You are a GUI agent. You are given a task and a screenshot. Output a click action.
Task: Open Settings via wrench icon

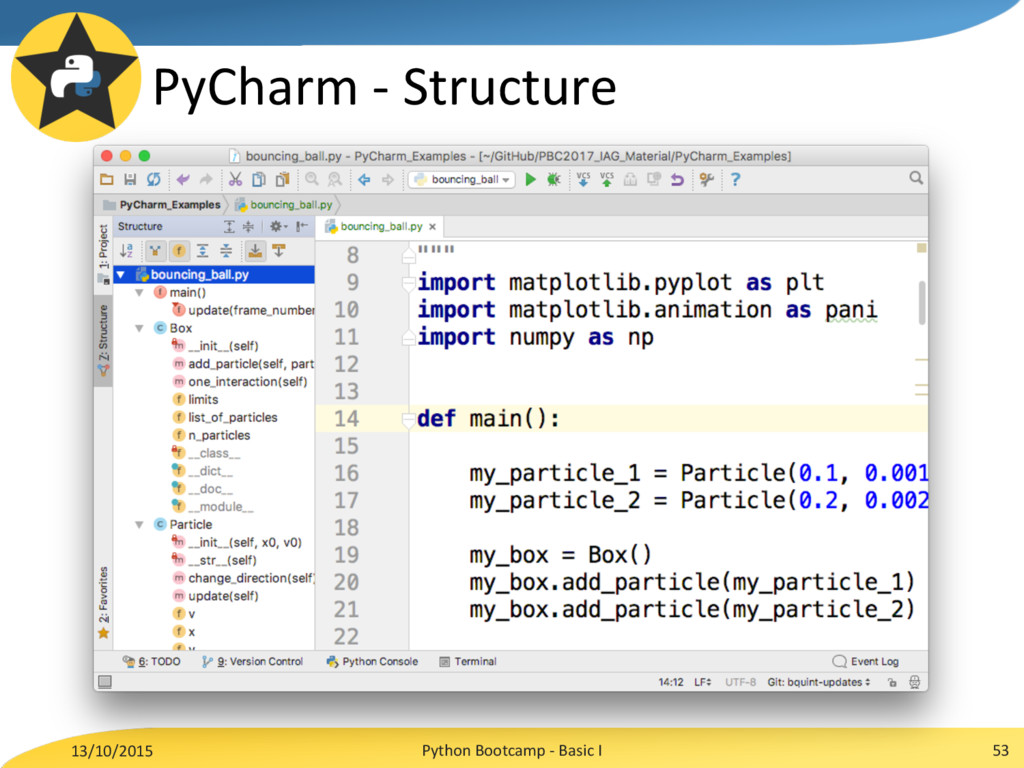tap(706, 180)
